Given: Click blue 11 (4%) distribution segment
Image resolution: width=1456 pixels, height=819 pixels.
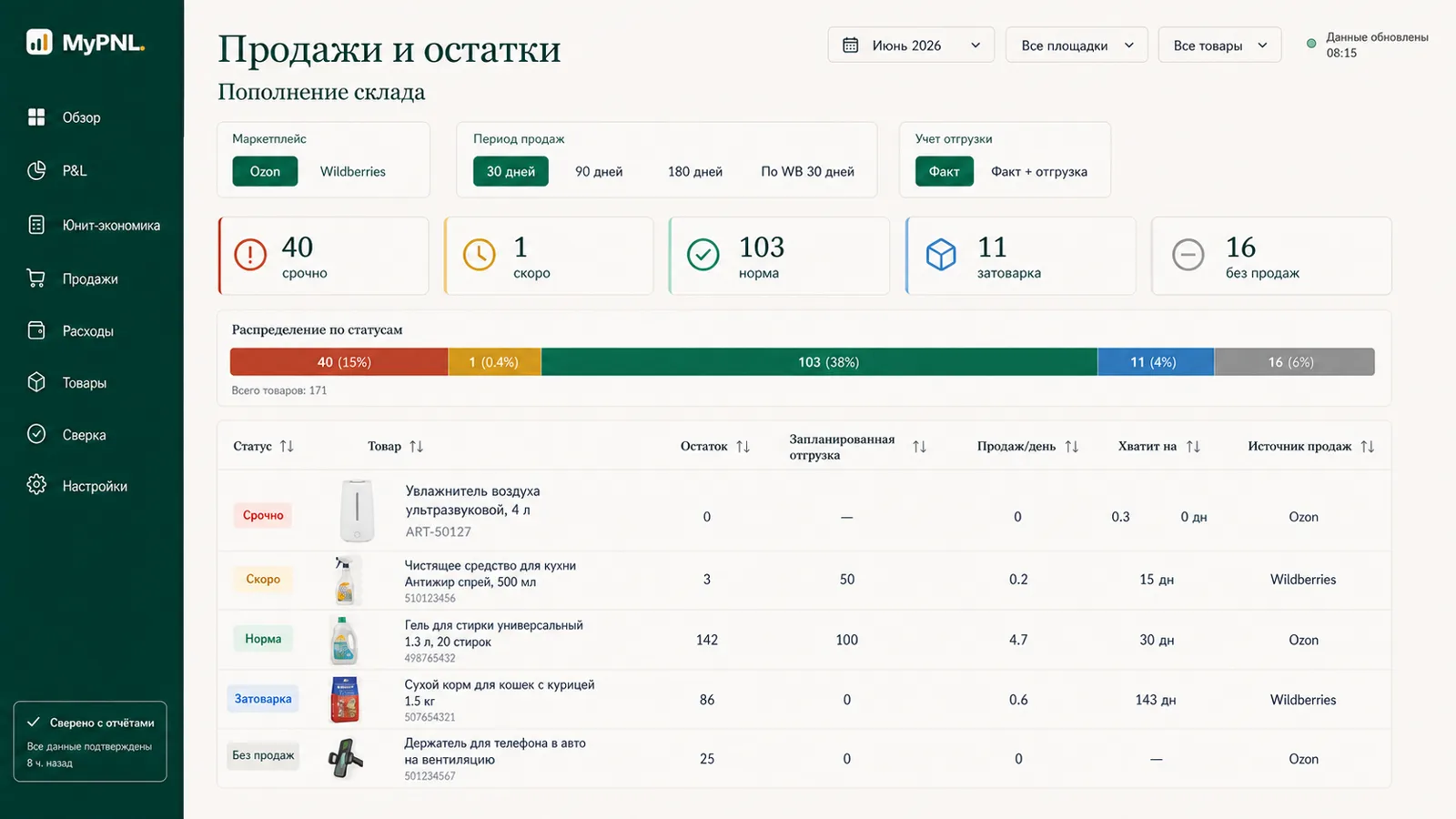Looking at the screenshot, I should pyautogui.click(x=1156, y=361).
